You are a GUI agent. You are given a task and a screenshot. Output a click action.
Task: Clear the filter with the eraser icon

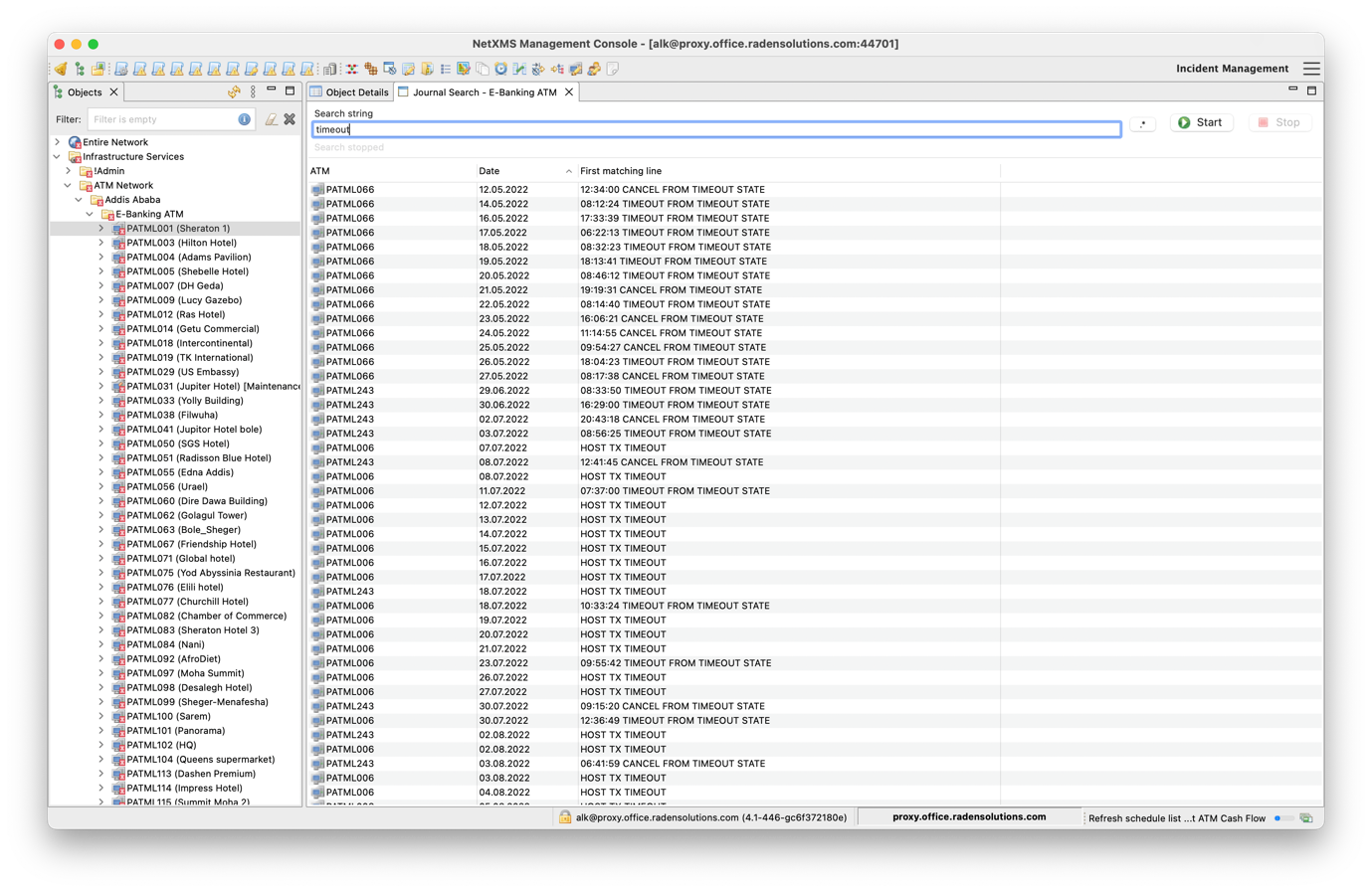click(x=271, y=119)
